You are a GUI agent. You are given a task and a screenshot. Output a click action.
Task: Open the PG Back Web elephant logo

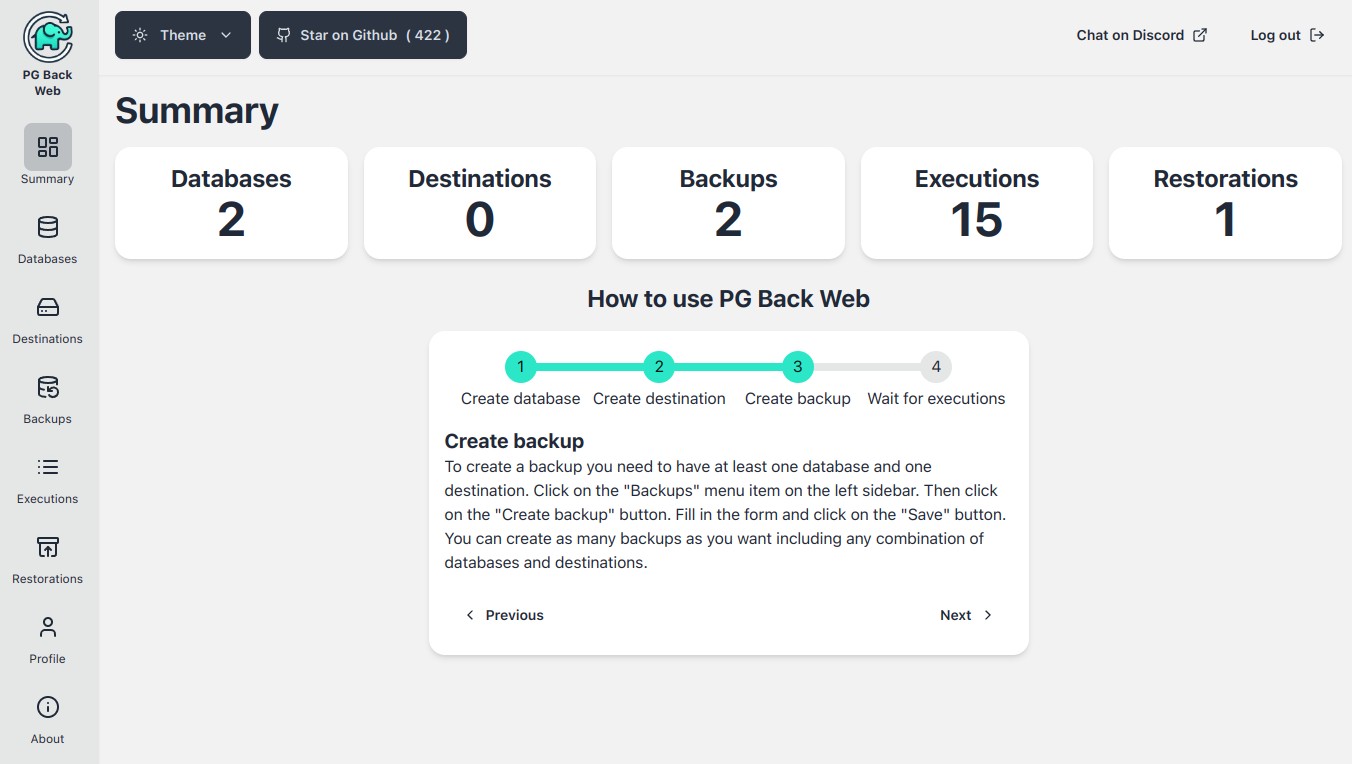point(48,36)
